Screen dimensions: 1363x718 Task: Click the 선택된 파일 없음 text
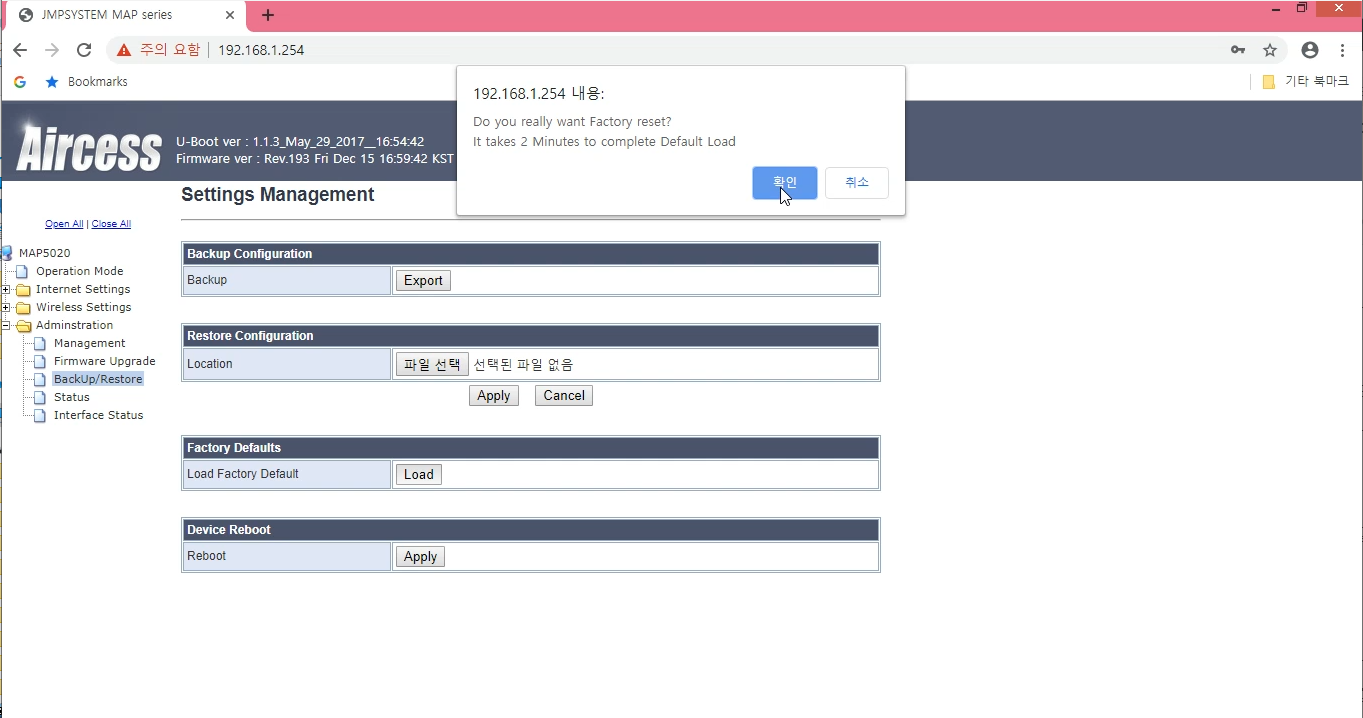(523, 365)
